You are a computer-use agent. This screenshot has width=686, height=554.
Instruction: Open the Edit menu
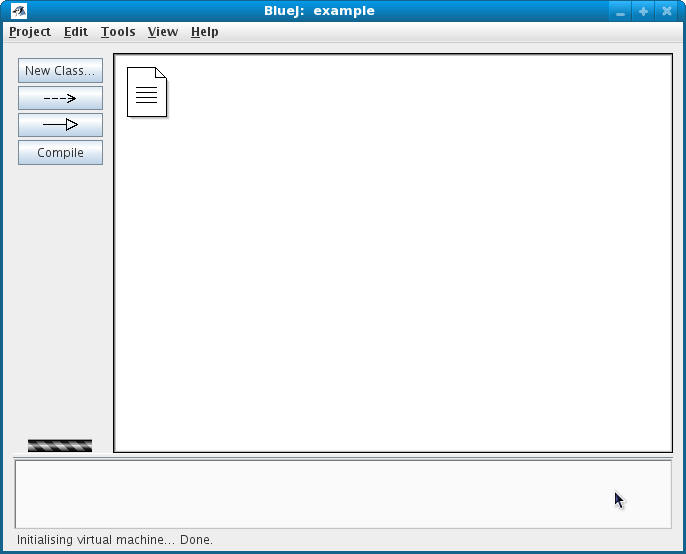pyautogui.click(x=76, y=32)
